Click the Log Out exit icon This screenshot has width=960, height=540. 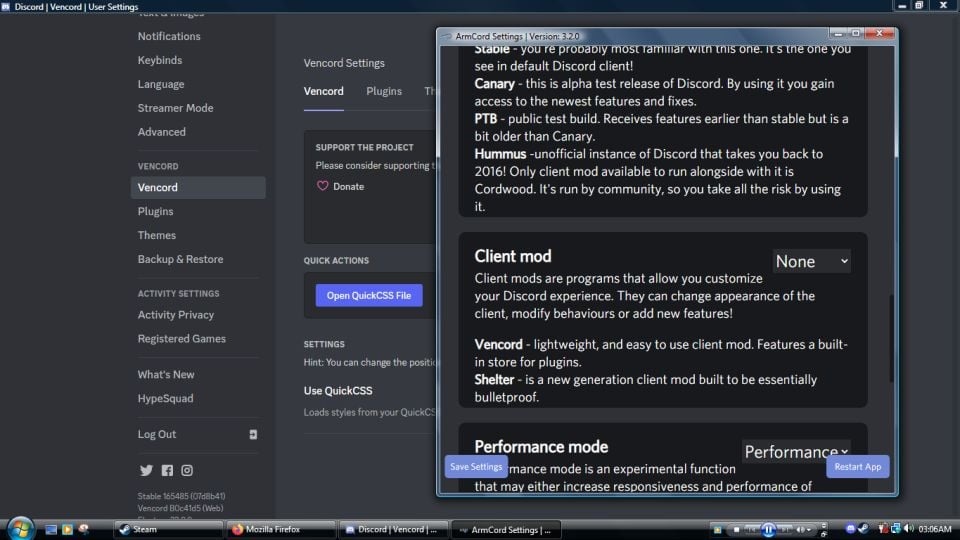coord(253,435)
